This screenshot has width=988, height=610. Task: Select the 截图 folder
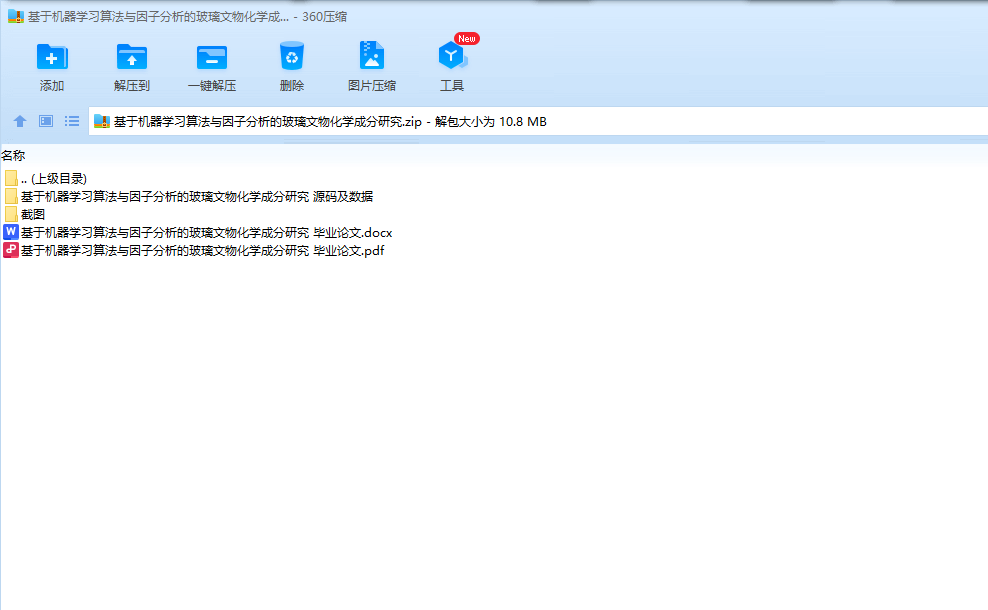(x=25, y=214)
